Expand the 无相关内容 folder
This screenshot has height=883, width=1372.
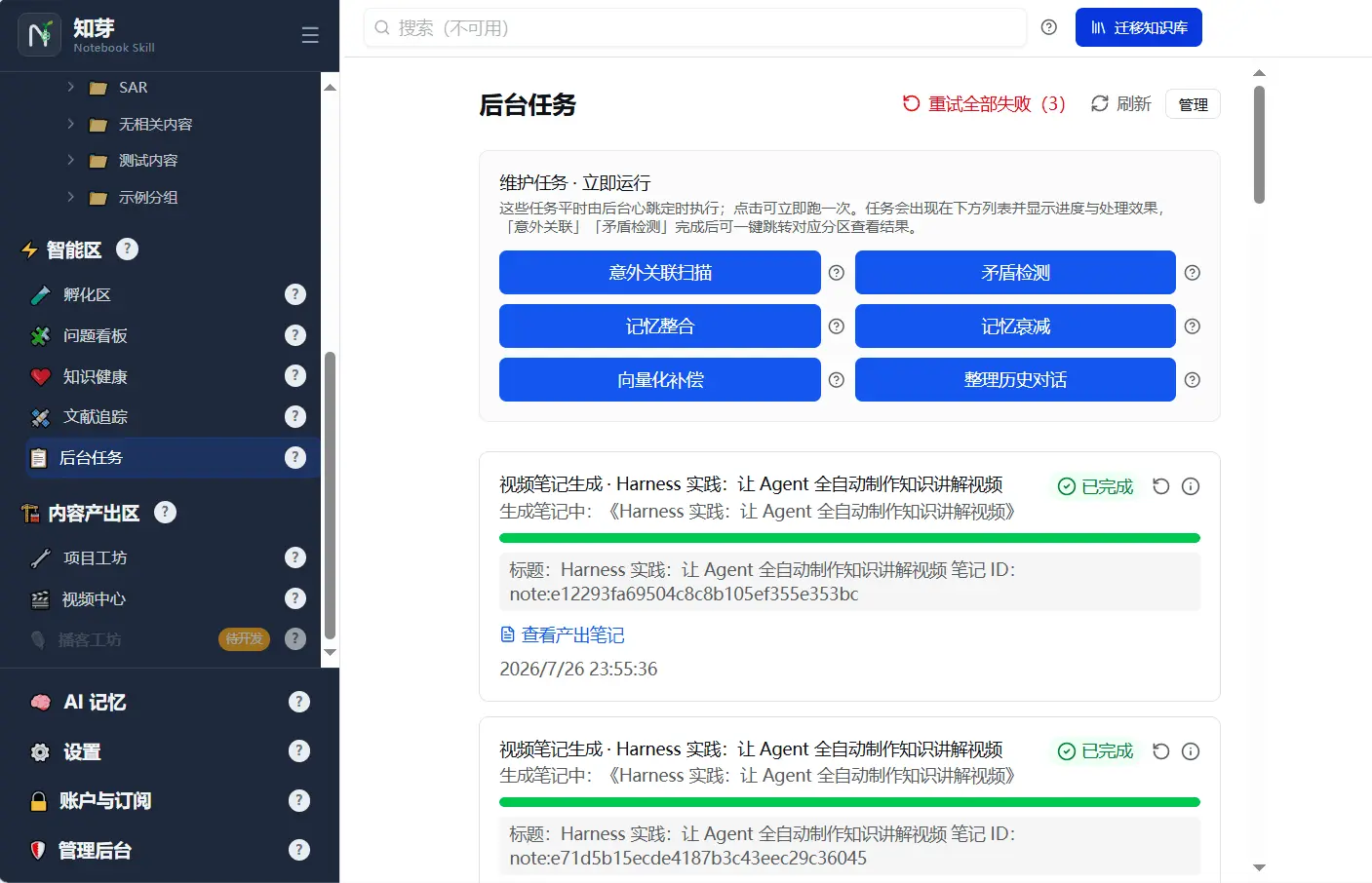pyautogui.click(x=70, y=124)
